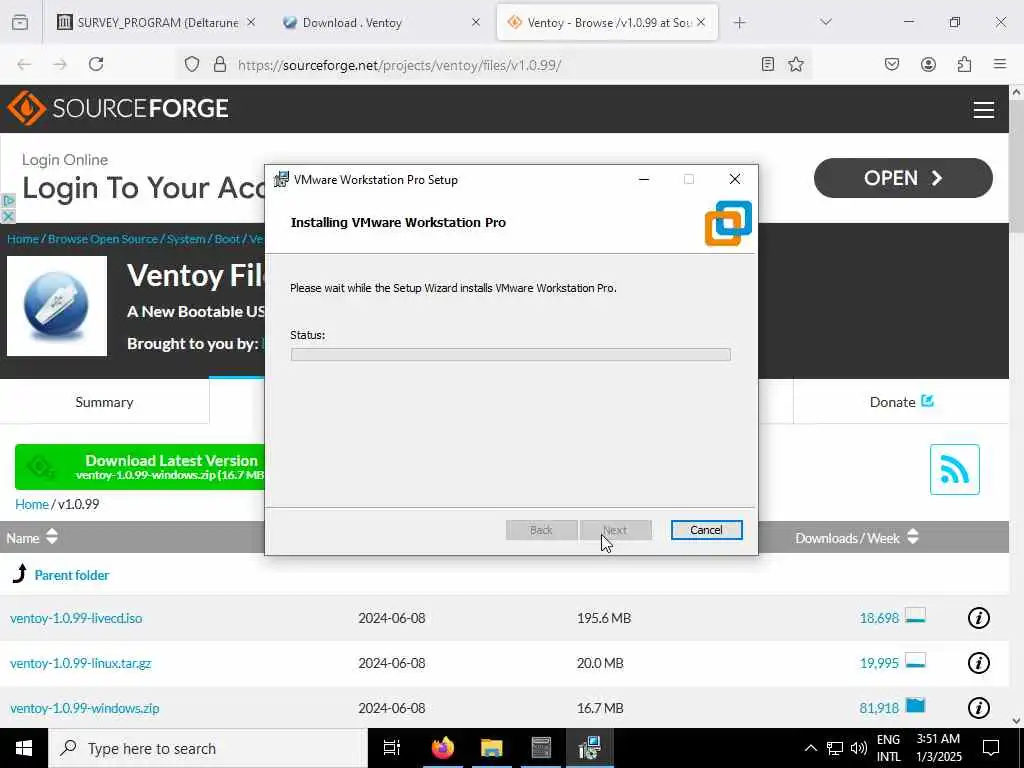Download ventoy-1.0.99-livecd.iso file

(x=76, y=618)
